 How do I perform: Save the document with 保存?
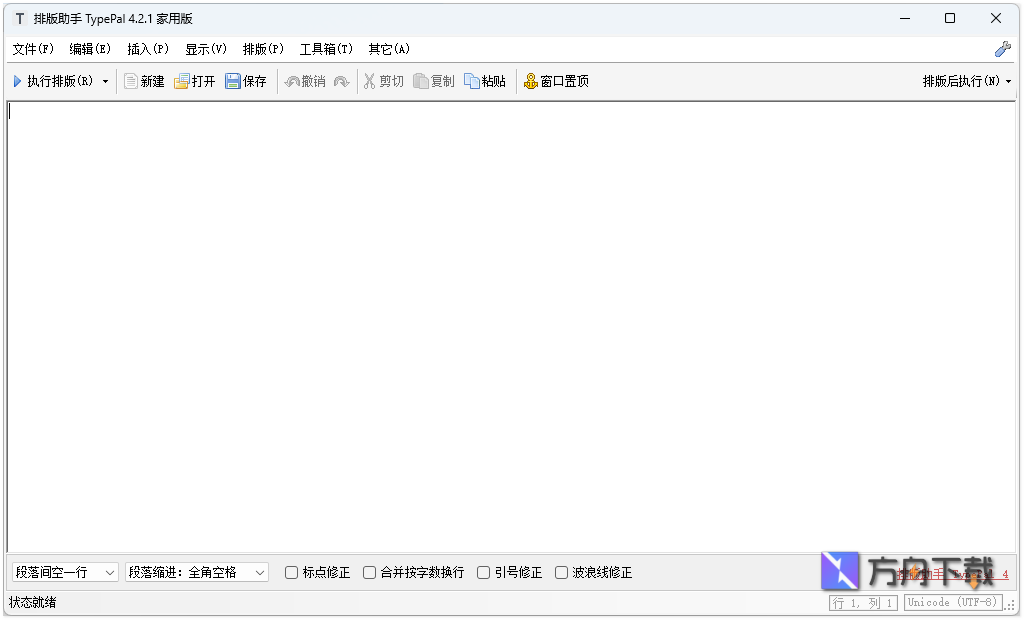(x=233, y=81)
